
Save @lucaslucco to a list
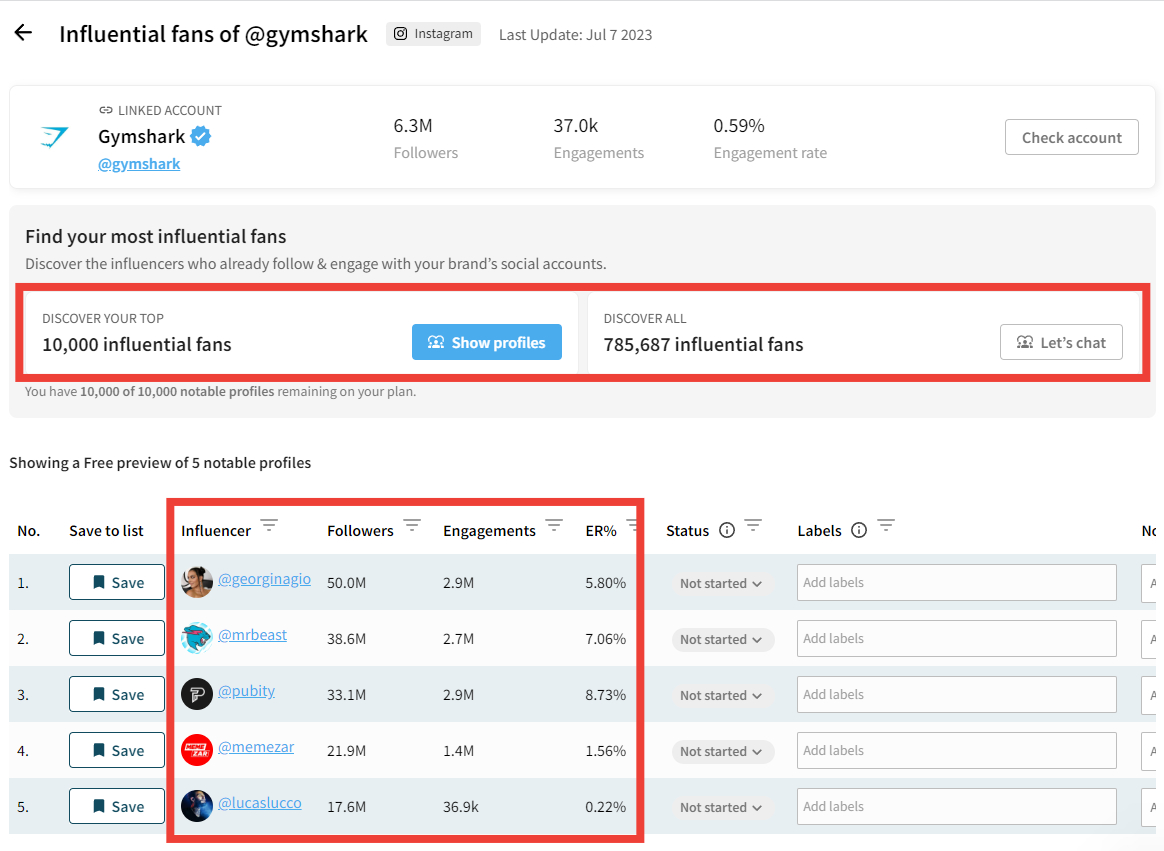click(x=117, y=806)
